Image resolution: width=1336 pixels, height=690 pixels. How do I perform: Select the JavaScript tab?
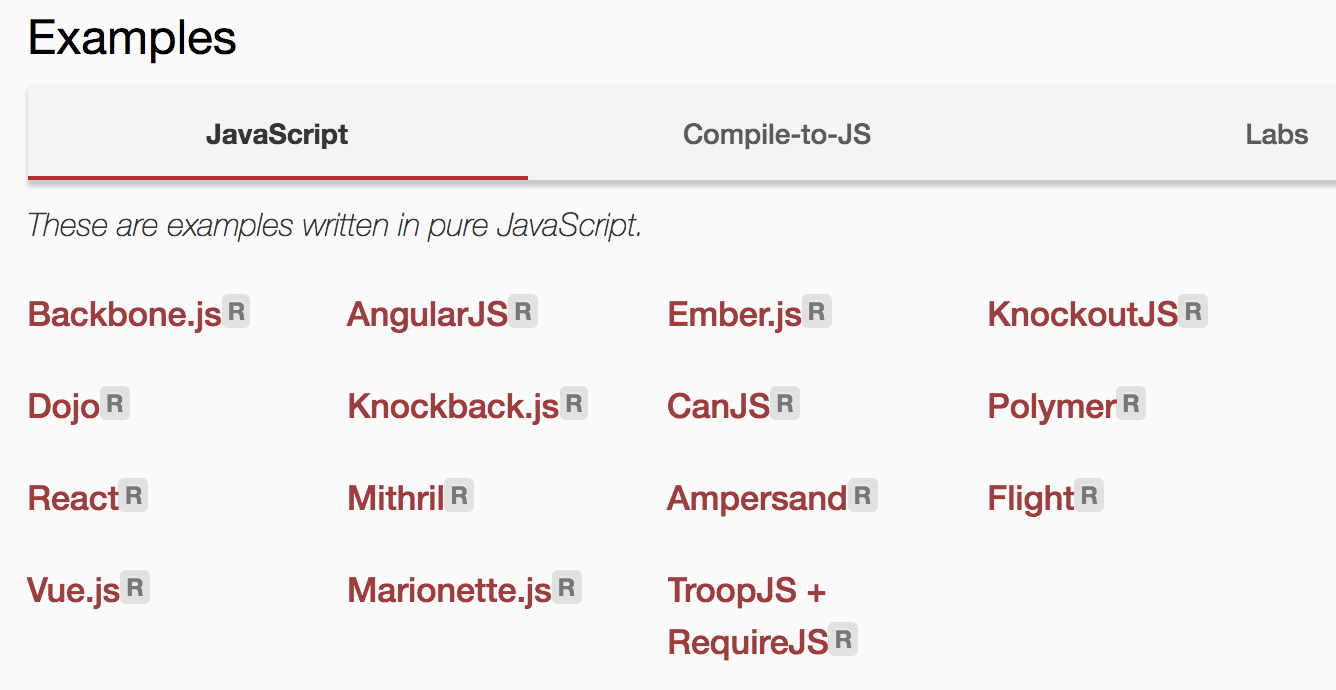(x=277, y=134)
